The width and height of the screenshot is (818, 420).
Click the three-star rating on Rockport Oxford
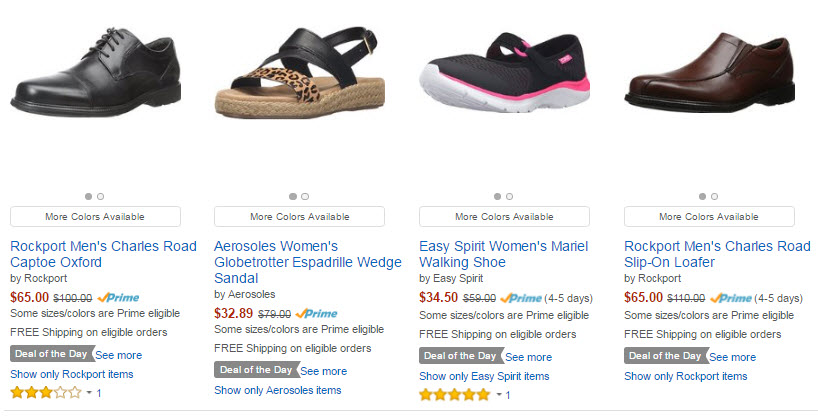[x=45, y=393]
